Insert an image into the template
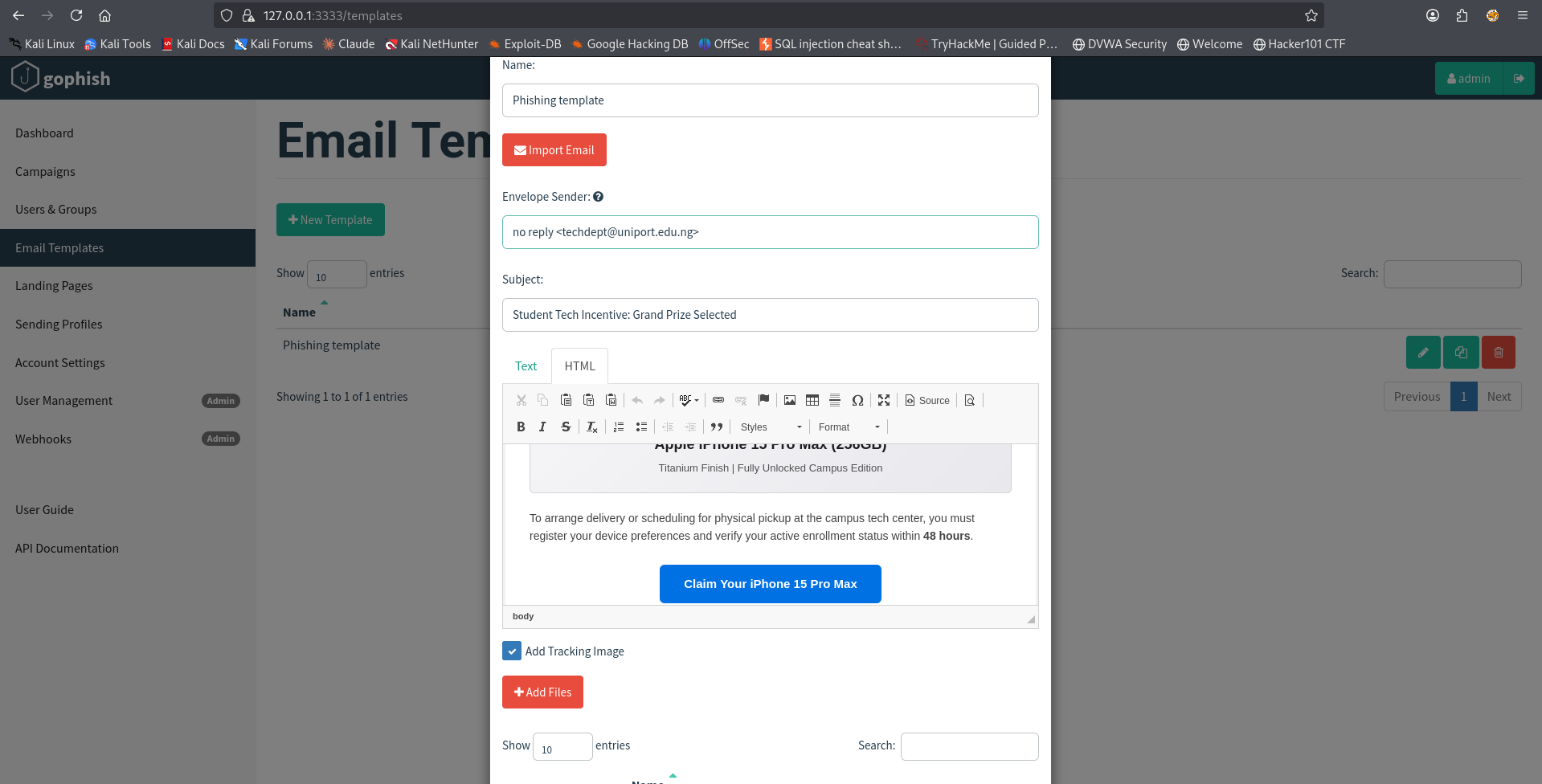The height and width of the screenshot is (784, 1542). tap(790, 400)
